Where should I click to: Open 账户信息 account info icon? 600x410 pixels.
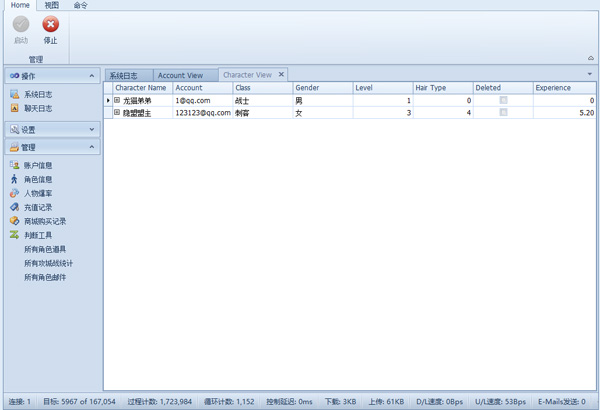15,165
